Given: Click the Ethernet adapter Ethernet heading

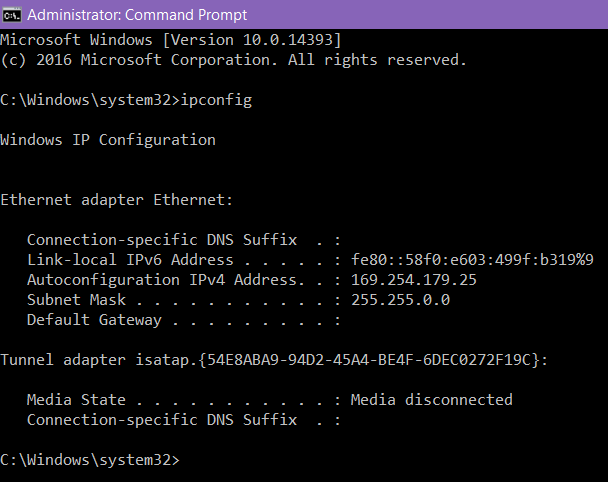Looking at the screenshot, I should pos(116,200).
